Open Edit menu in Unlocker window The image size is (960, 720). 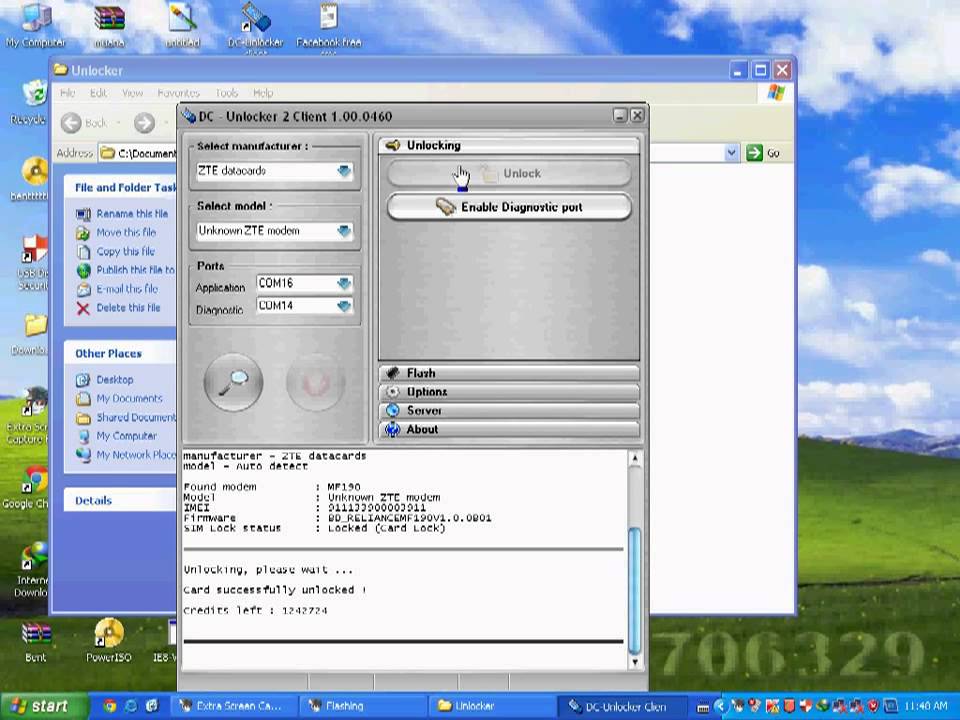pyautogui.click(x=98, y=93)
